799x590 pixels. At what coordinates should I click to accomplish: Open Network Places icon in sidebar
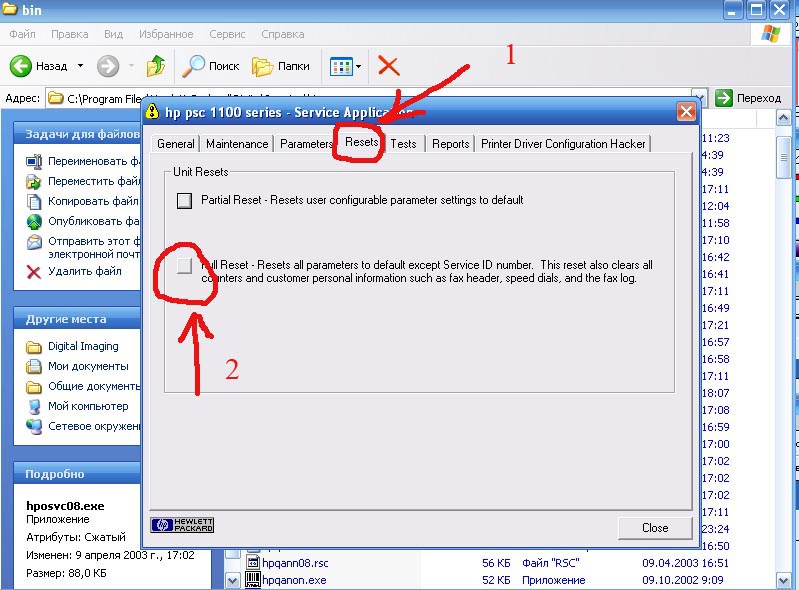tap(34, 426)
